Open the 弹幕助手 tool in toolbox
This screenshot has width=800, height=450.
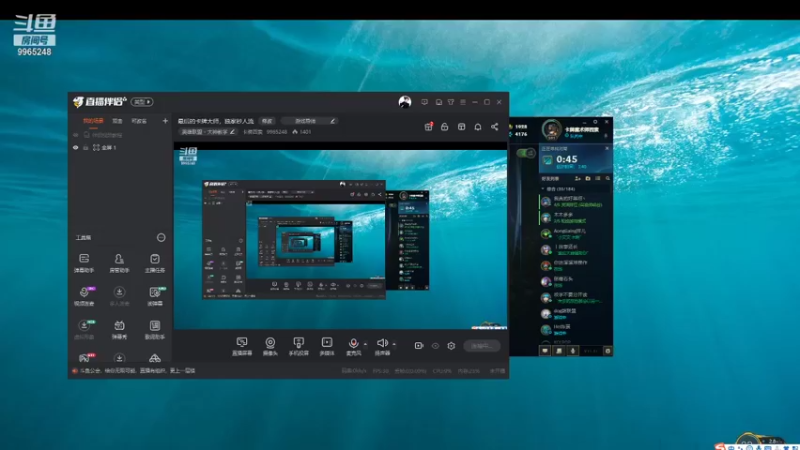84,263
